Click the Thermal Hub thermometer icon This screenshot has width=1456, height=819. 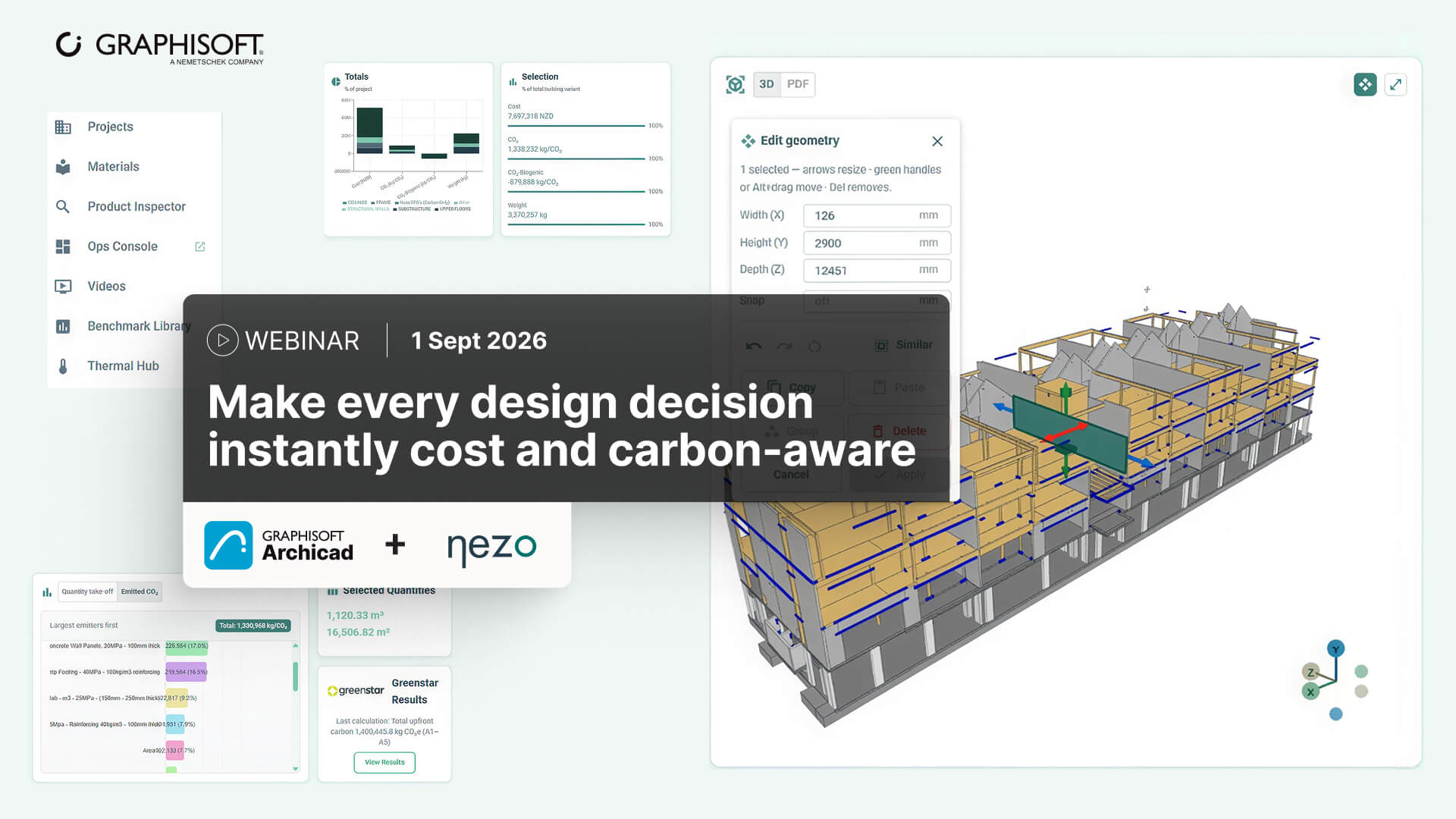[63, 366]
